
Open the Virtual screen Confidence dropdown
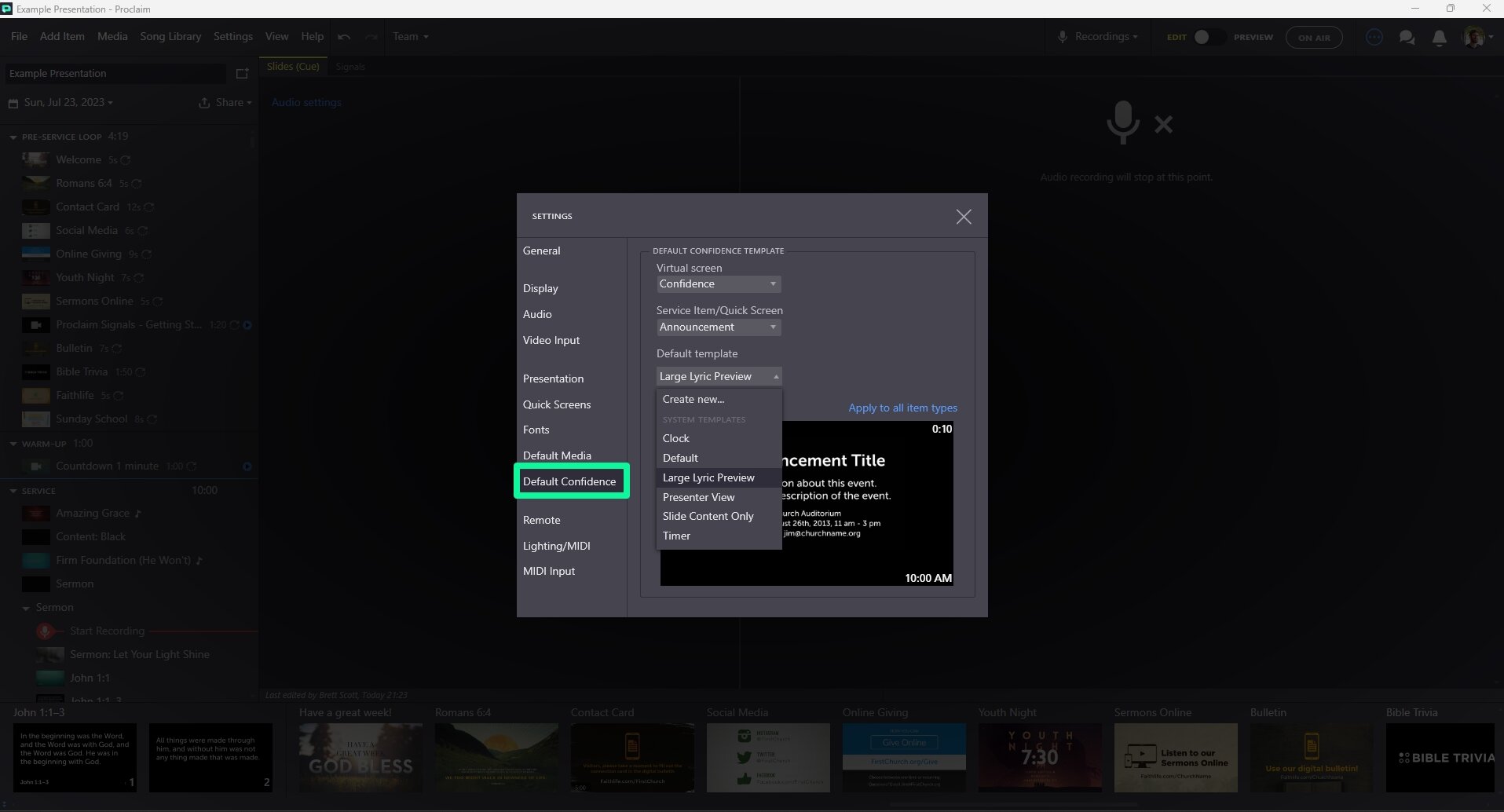(x=718, y=284)
